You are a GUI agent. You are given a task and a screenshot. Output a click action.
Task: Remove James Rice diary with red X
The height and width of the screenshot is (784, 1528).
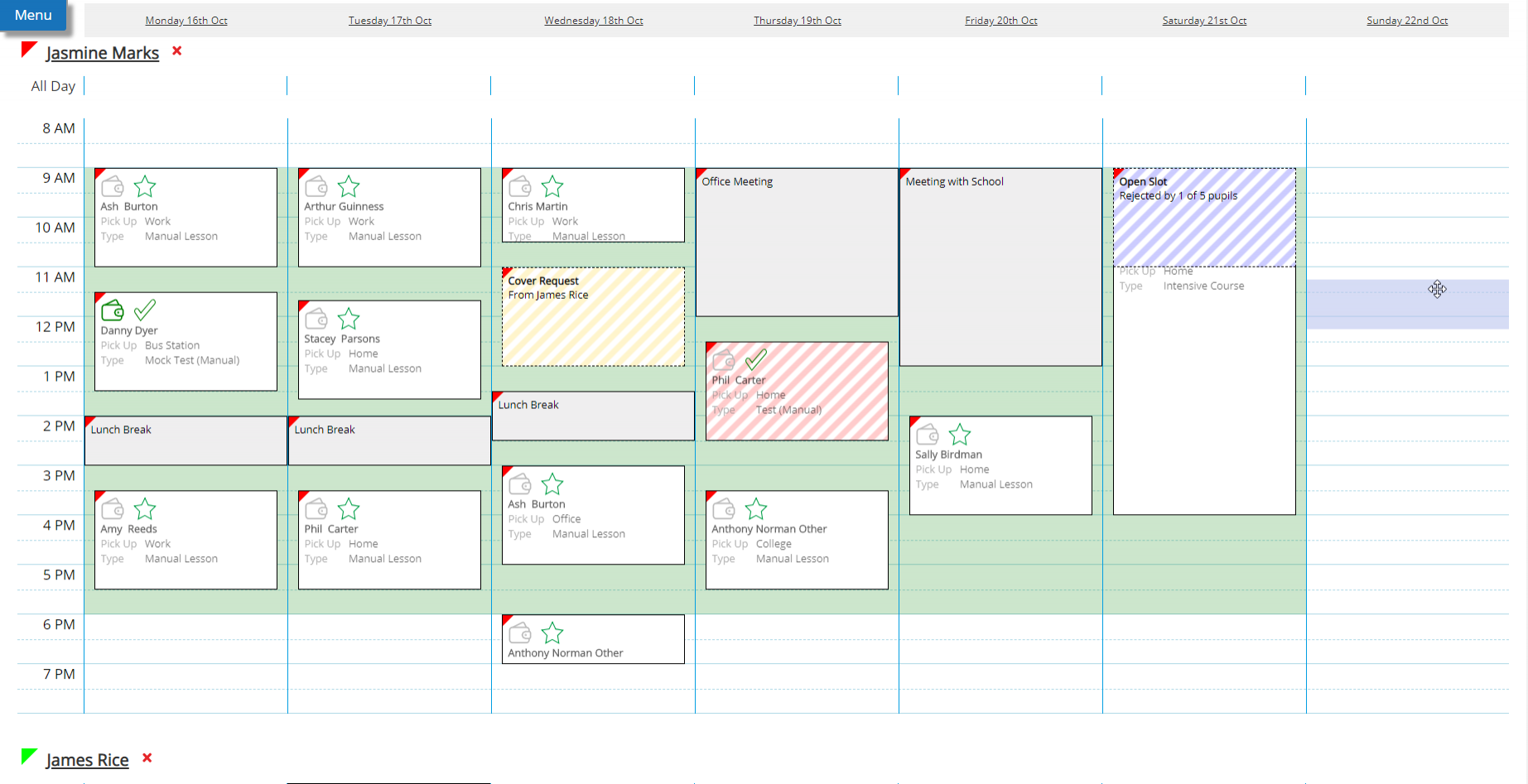[147, 758]
